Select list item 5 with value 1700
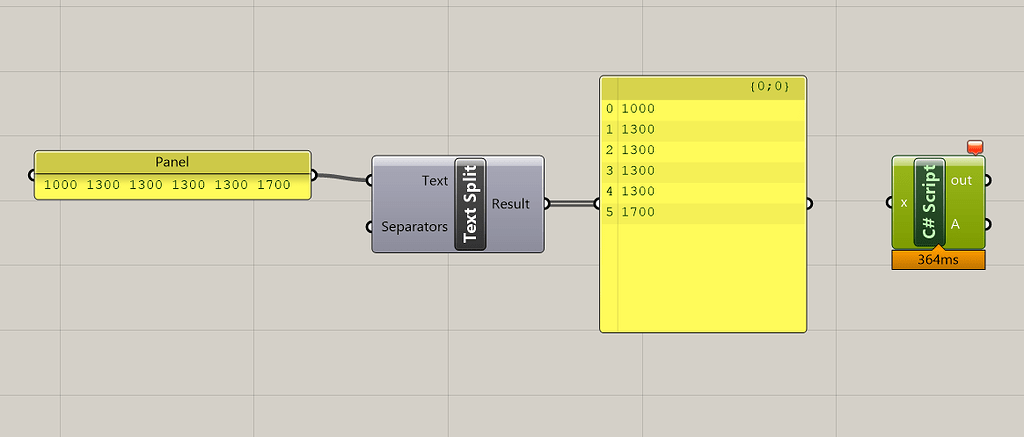Screen dimensions: 1024x437 [x=703, y=212]
